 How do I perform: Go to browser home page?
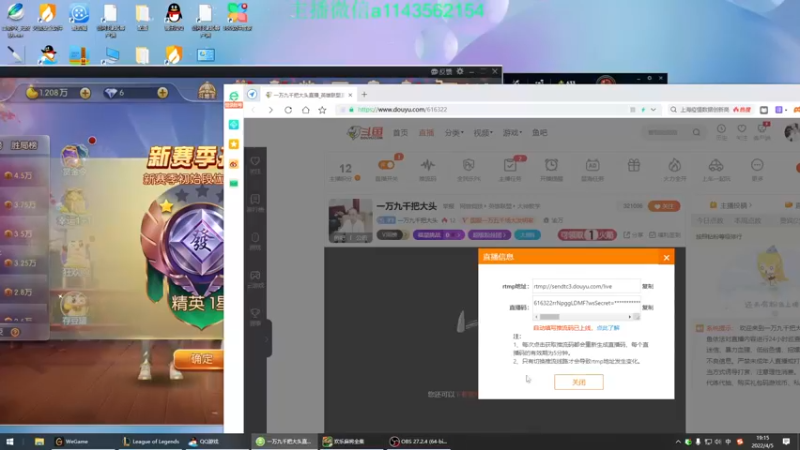305,110
